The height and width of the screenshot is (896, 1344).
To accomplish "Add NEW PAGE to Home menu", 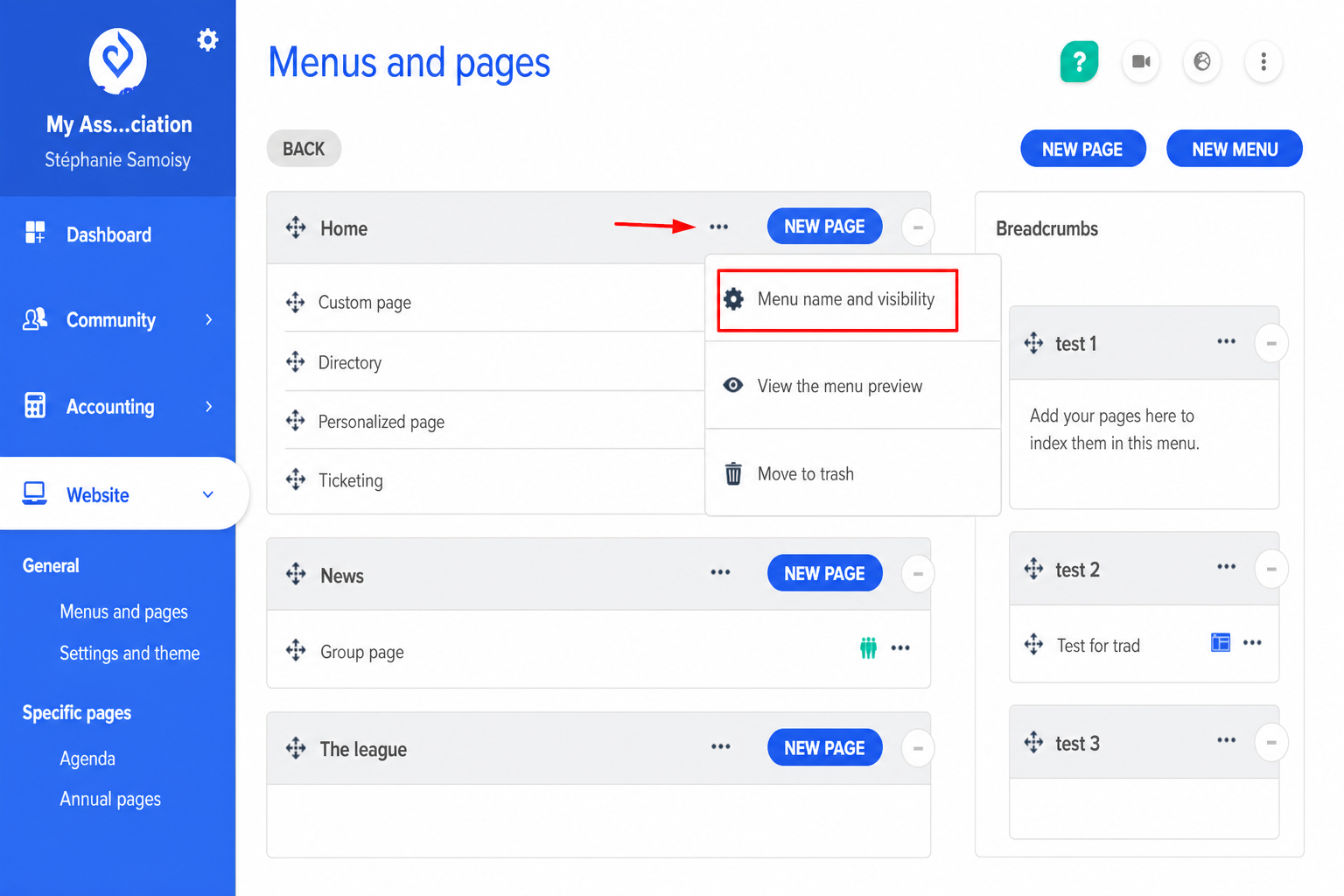I will (824, 227).
